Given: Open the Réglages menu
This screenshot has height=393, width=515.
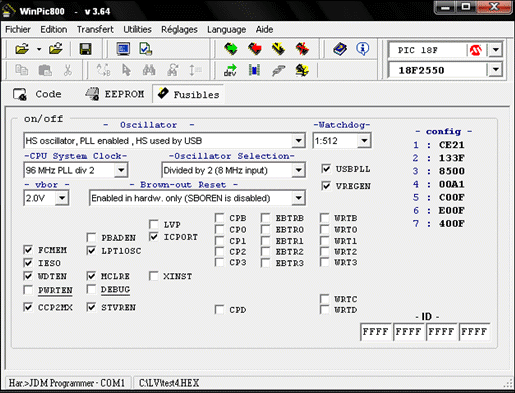Looking at the screenshot, I should click(x=179, y=30).
